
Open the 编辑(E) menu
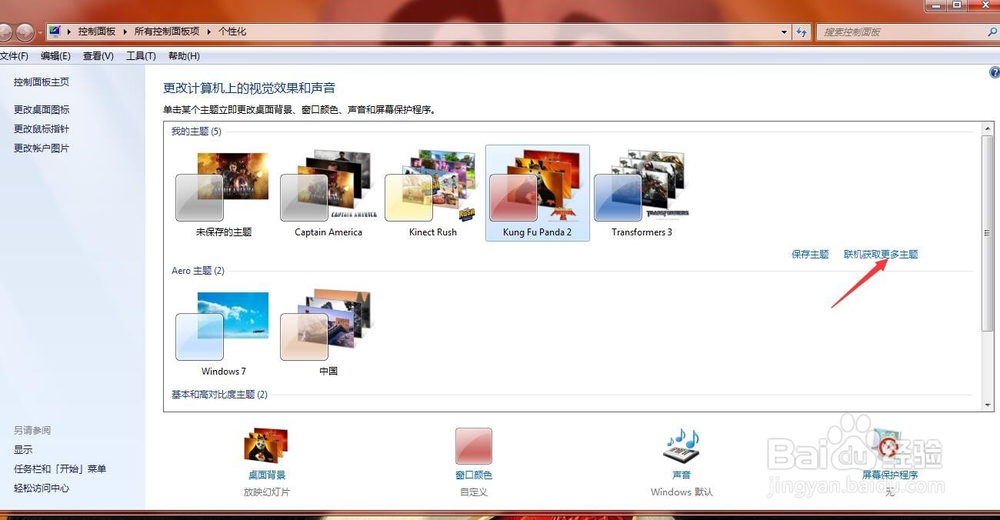pos(55,56)
